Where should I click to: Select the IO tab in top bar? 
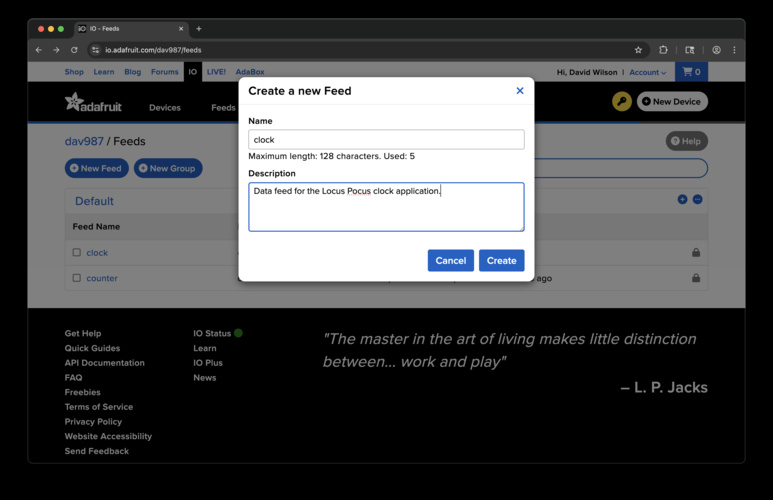(x=193, y=71)
